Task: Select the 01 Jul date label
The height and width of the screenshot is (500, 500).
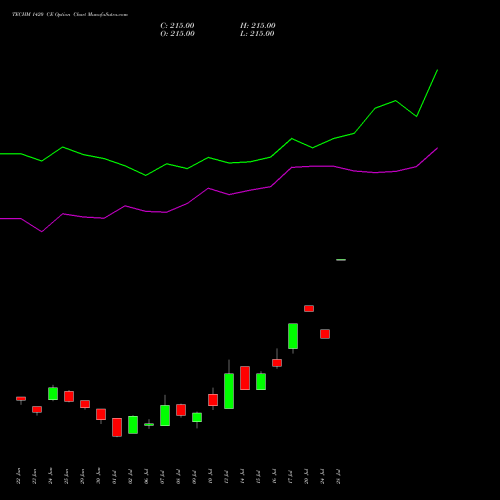Action: tap(115, 477)
